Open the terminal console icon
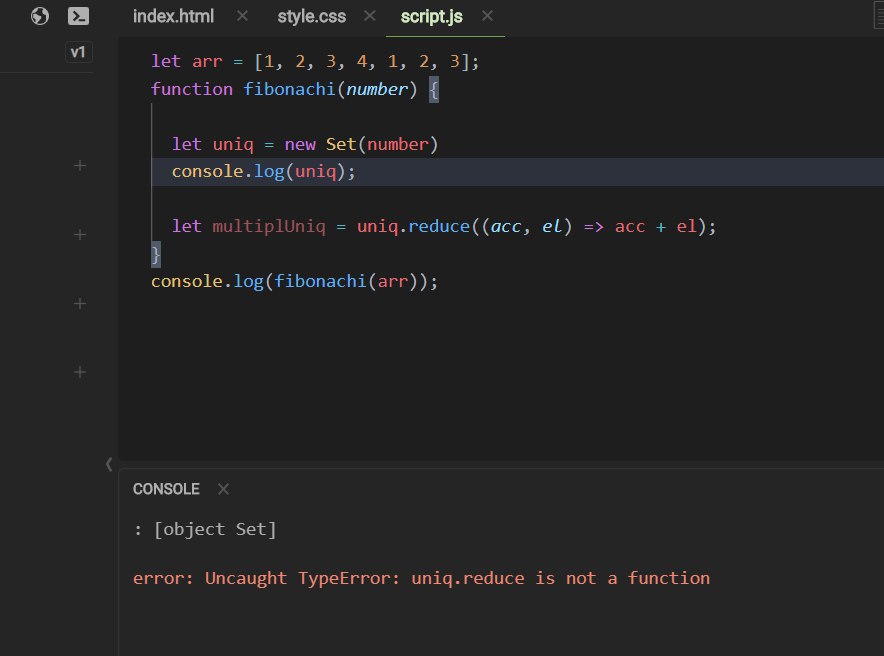The width and height of the screenshot is (884, 656). pos(78,16)
